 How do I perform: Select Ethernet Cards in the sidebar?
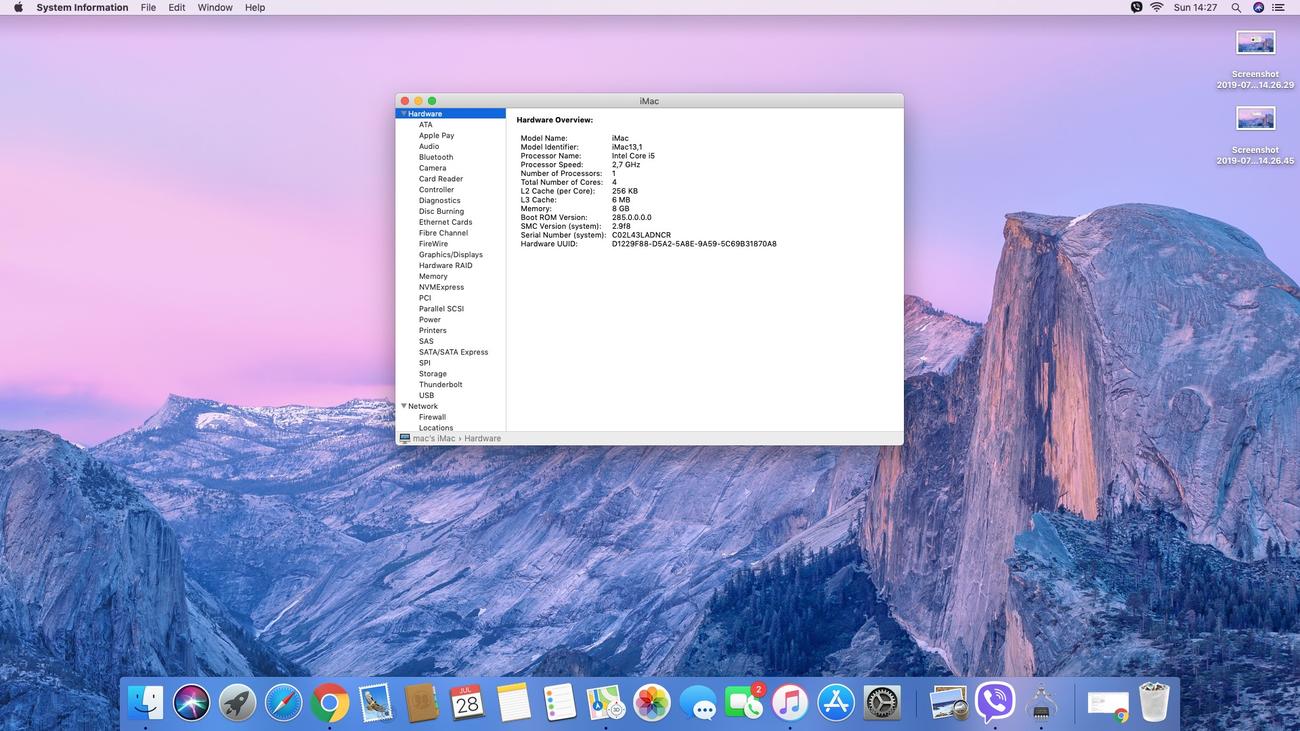coord(445,222)
